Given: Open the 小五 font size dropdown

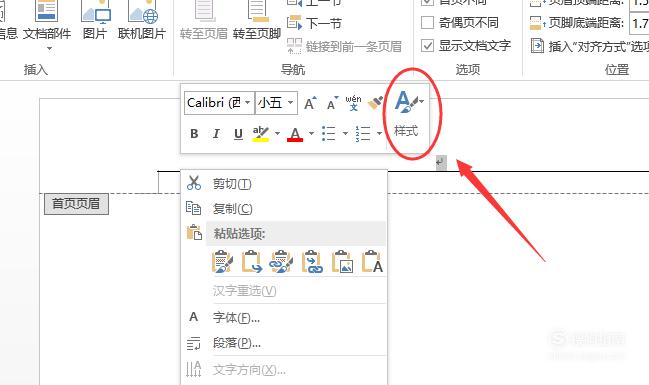Looking at the screenshot, I should pyautogui.click(x=291, y=102).
